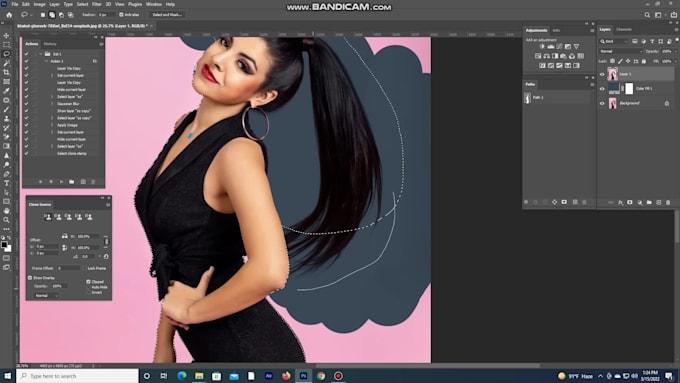Select the Lasso tool in toolbar
The image size is (680, 383).
click(x=6, y=54)
